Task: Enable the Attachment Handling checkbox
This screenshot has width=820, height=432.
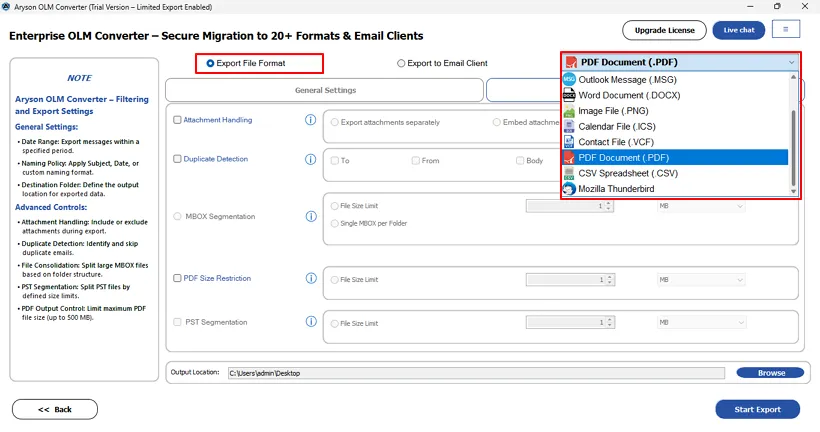Action: (178, 120)
